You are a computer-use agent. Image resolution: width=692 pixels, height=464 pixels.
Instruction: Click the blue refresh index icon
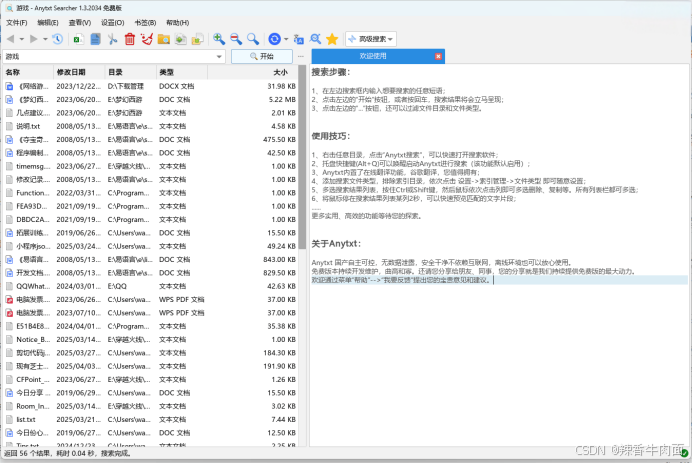coord(275,39)
